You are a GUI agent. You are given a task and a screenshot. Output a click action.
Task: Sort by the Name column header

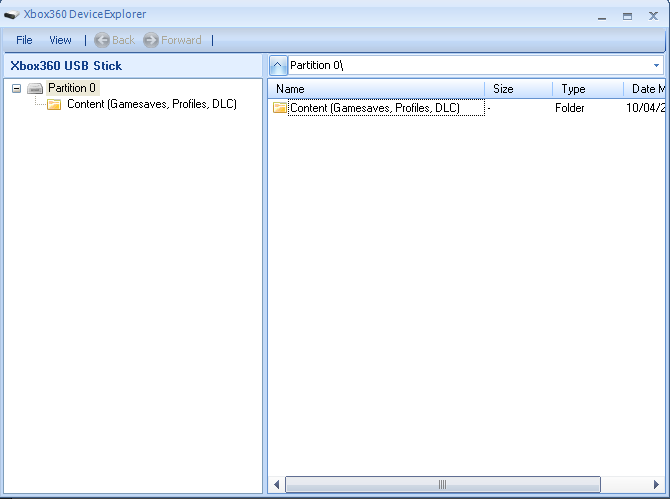click(376, 89)
